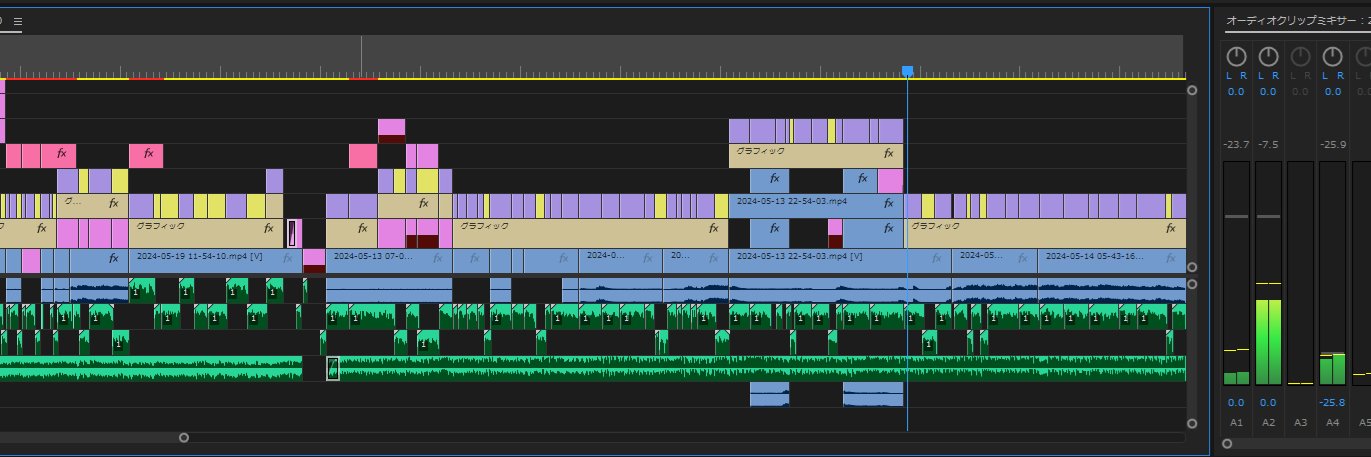Click top vertical scroll handle of video tracks
The image size is (1371, 457).
coord(1192,90)
